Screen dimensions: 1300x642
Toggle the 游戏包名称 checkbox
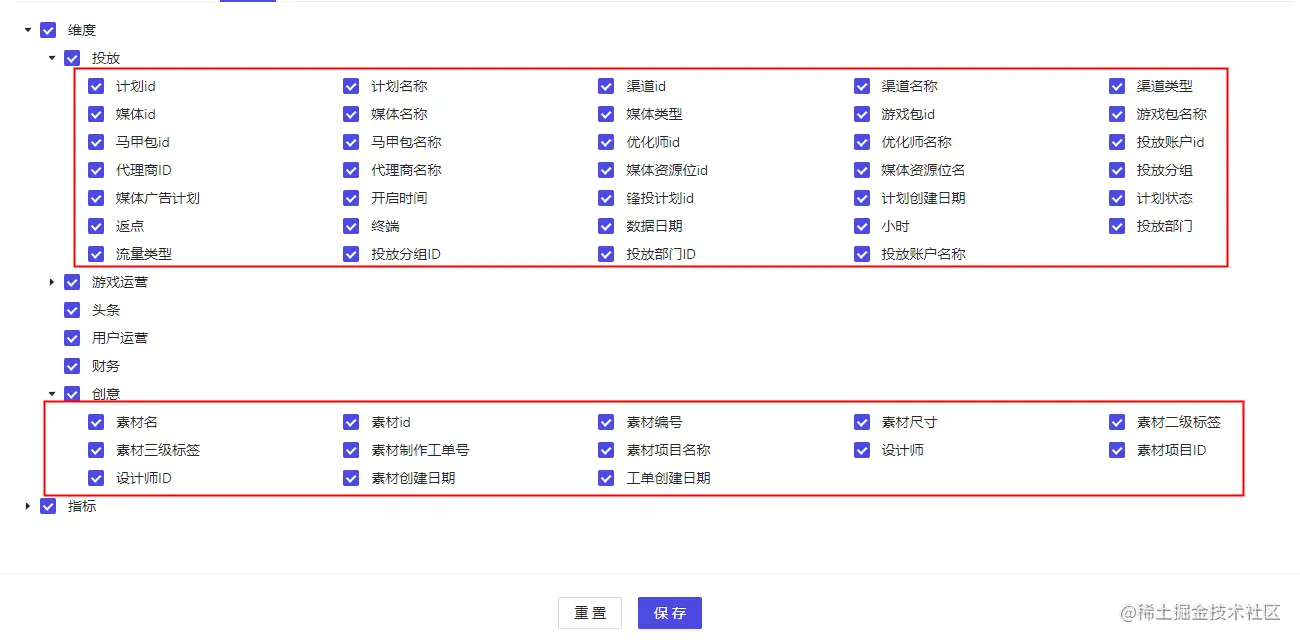click(x=1117, y=114)
